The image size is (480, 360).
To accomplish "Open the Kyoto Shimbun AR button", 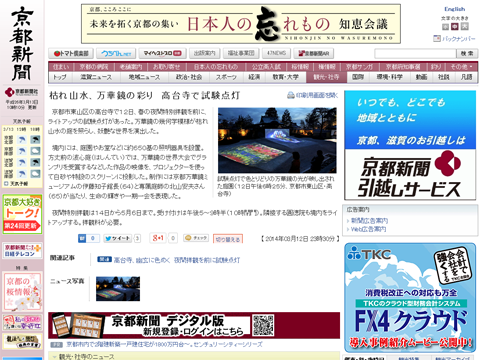I will click(x=314, y=53).
